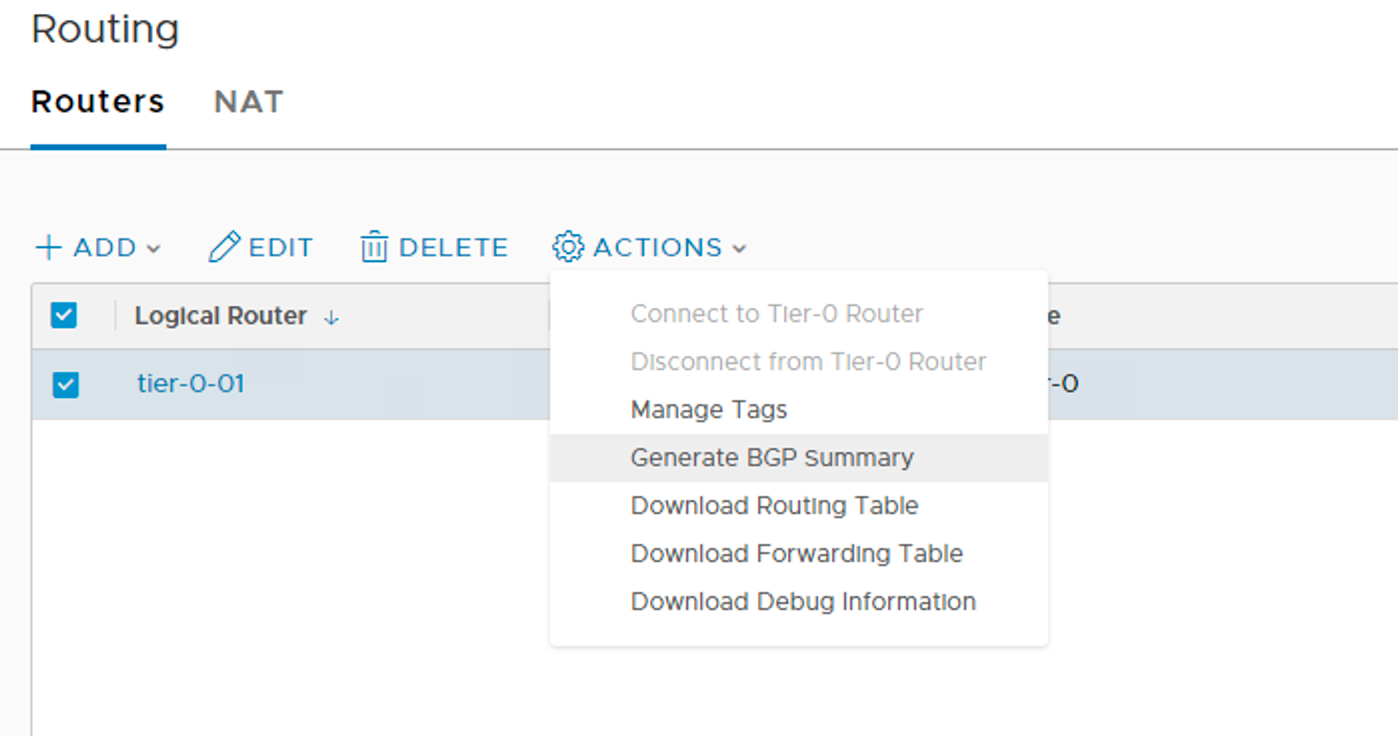The height and width of the screenshot is (736, 1398).
Task: Collapse the ACTIONS dropdown chevron
Action: 739,249
